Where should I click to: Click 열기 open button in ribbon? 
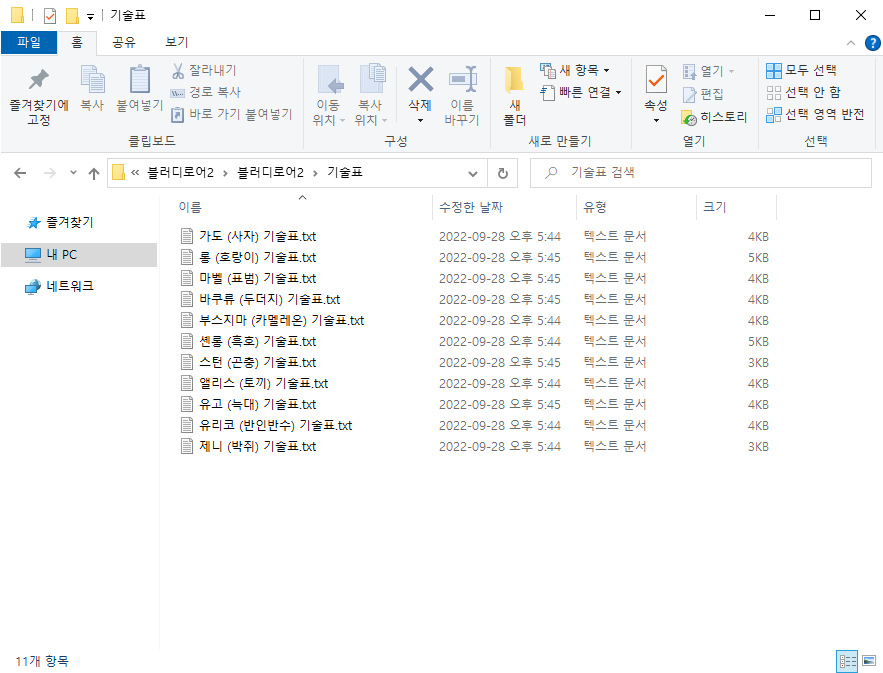(708, 71)
